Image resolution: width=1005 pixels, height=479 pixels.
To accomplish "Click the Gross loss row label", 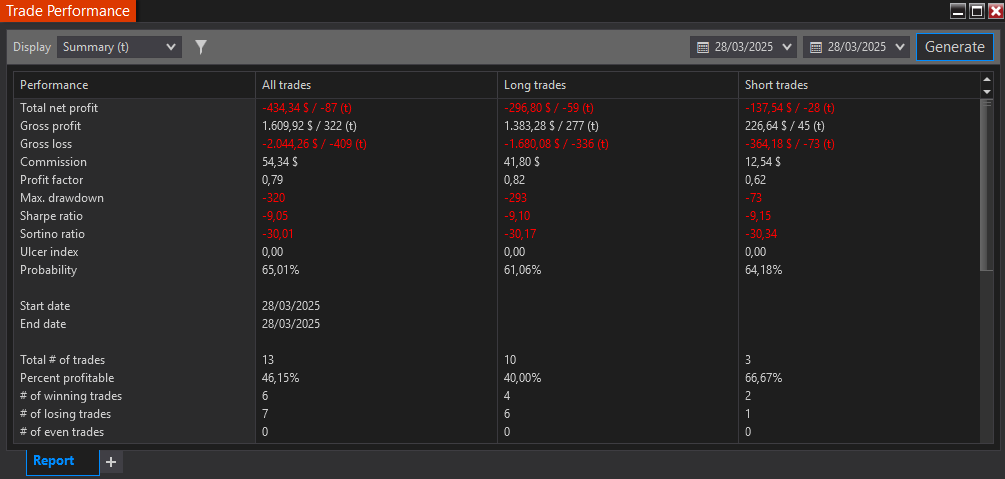I will (46, 144).
